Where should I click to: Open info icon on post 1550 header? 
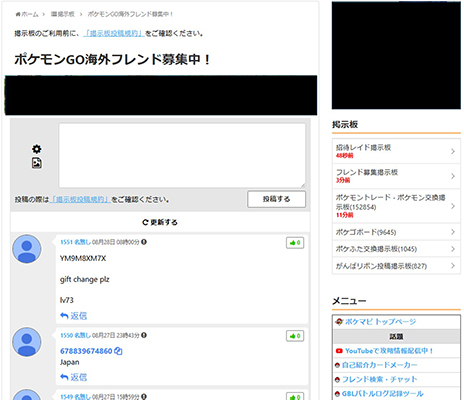coord(144,335)
